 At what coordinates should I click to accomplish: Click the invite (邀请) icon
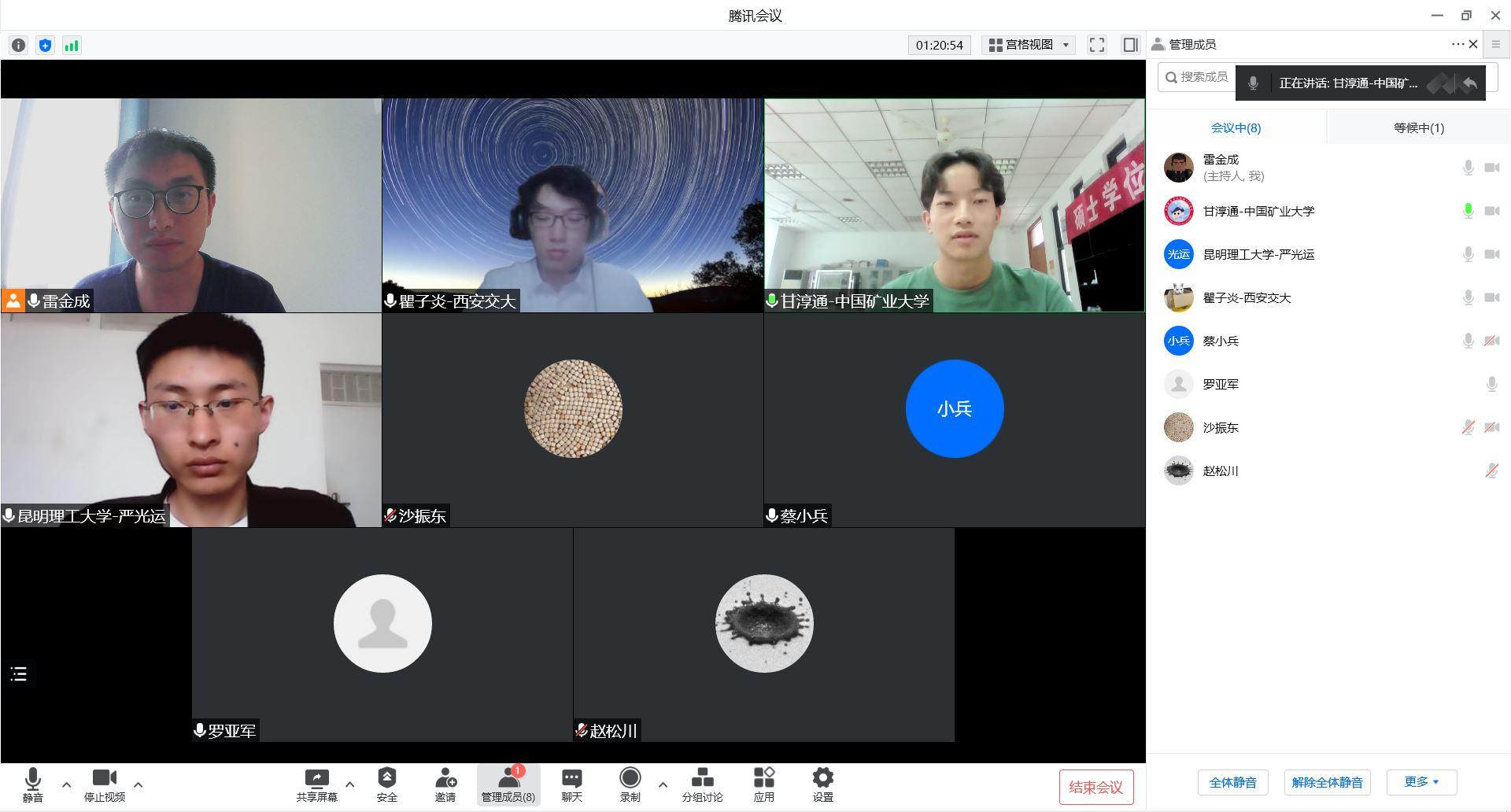pyautogui.click(x=445, y=779)
